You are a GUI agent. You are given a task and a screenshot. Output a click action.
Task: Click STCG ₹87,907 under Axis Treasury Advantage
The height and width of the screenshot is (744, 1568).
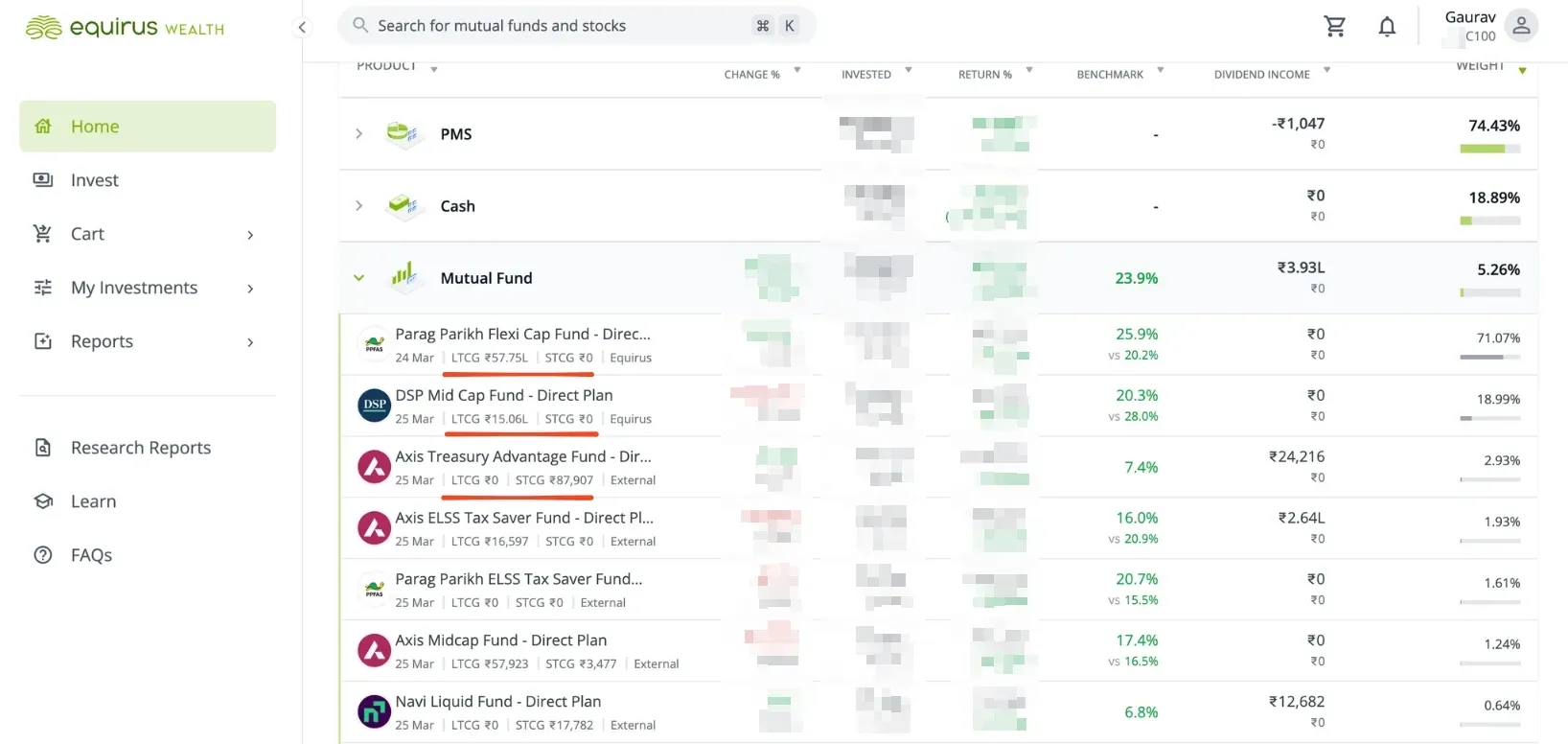(554, 480)
